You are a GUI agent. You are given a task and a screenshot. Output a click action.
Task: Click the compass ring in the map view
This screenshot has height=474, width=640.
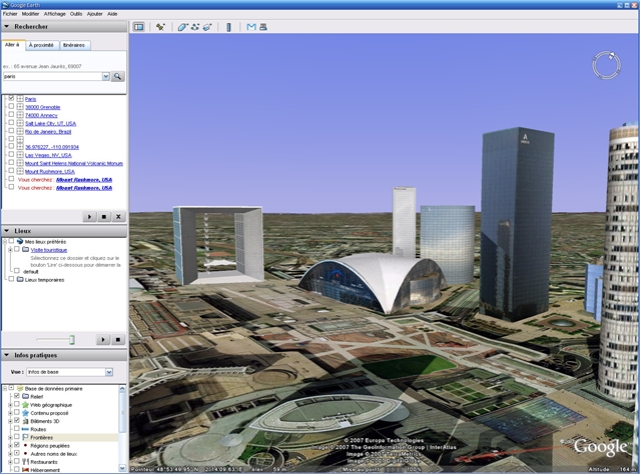(607, 65)
